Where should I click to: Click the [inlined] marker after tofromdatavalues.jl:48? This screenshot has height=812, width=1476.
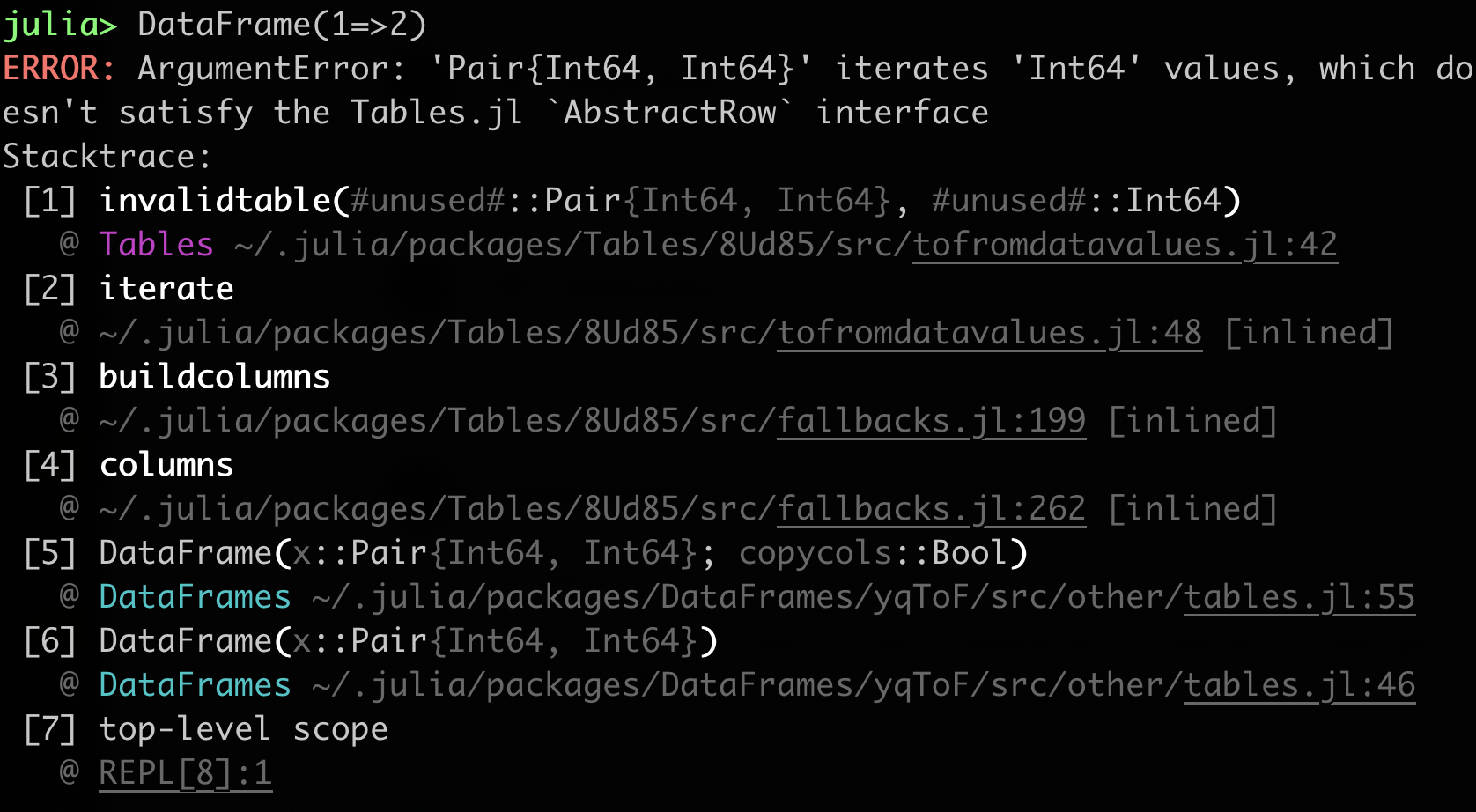pos(1309,333)
